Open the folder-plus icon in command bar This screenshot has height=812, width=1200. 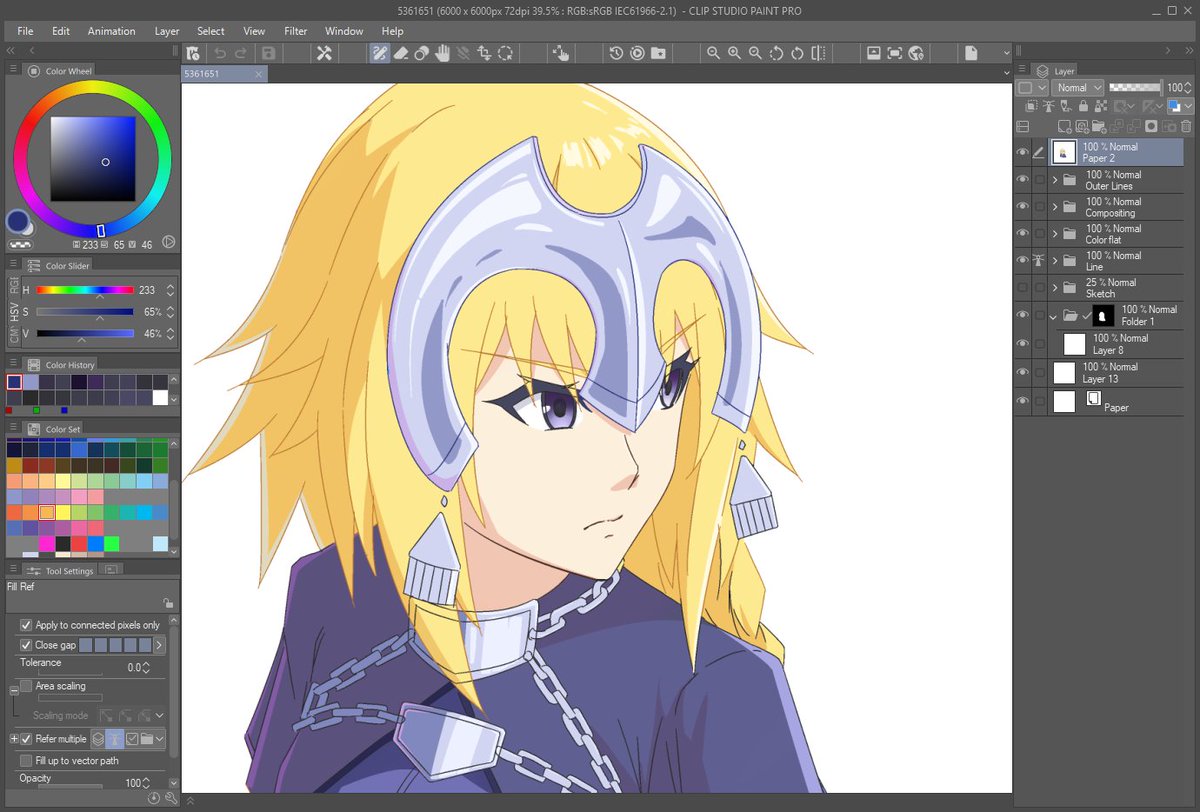(658, 53)
